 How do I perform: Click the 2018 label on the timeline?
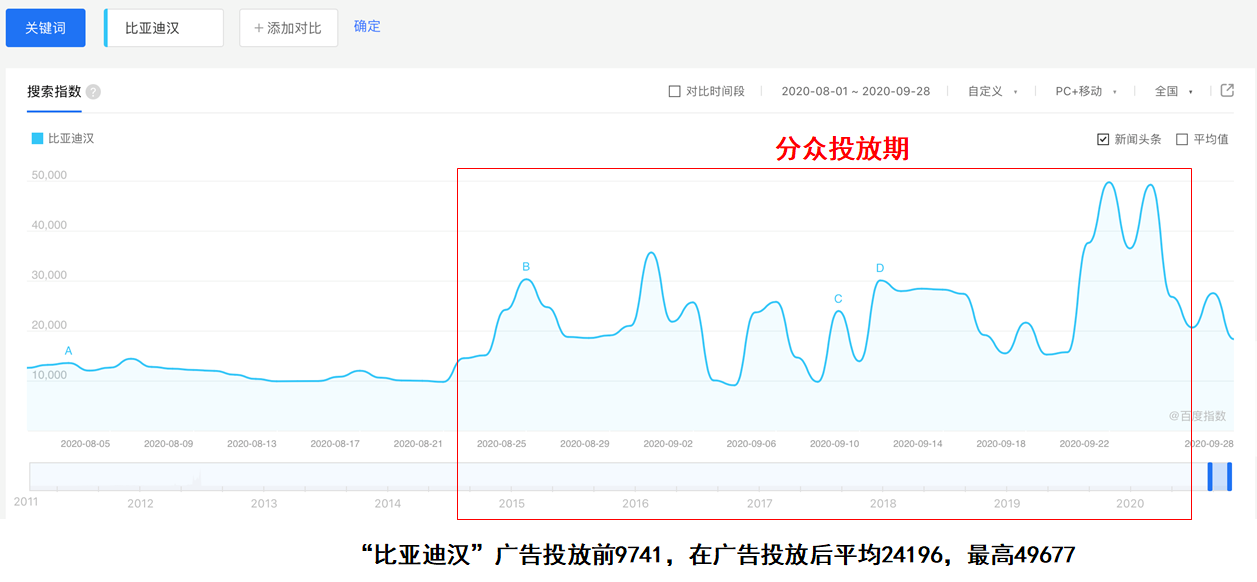pyautogui.click(x=883, y=503)
